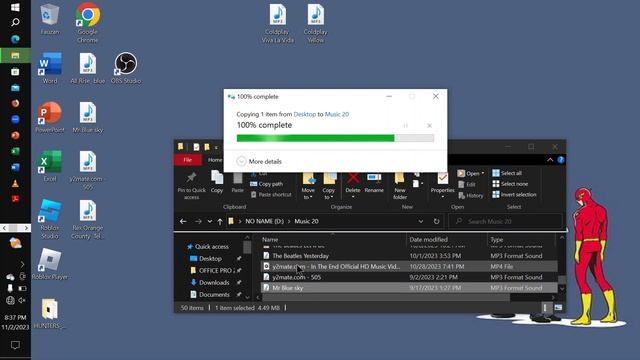Open Windows taskbar search
Screen dimensions: 640x360
pos(15,22)
